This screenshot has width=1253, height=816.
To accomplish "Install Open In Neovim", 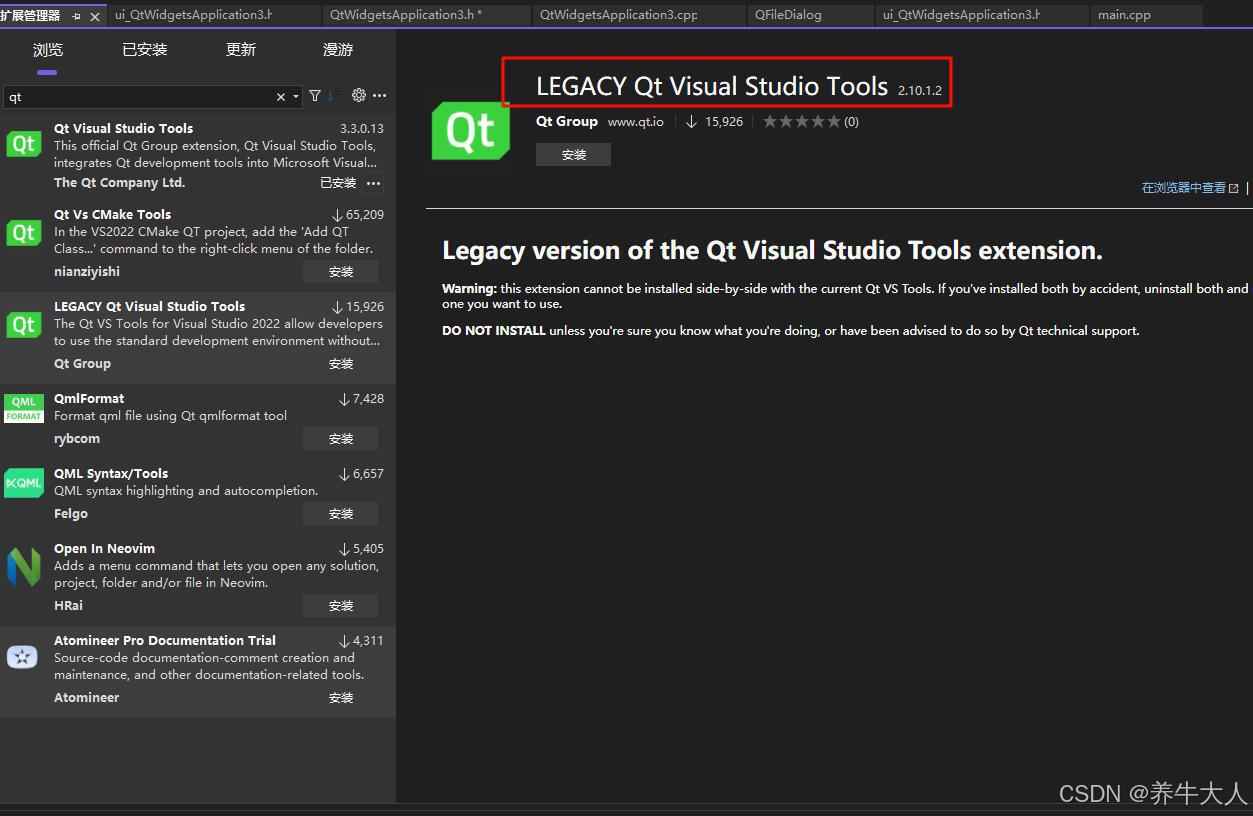I will (341, 606).
